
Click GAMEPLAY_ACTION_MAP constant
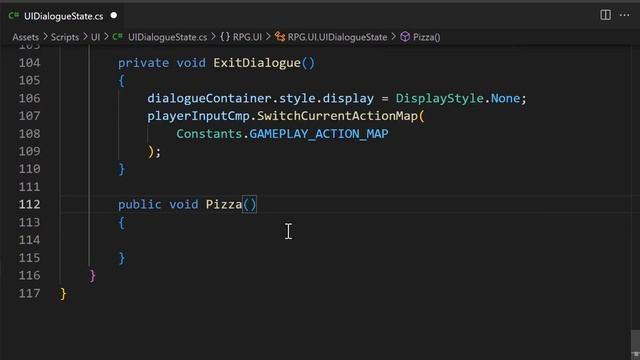319,134
